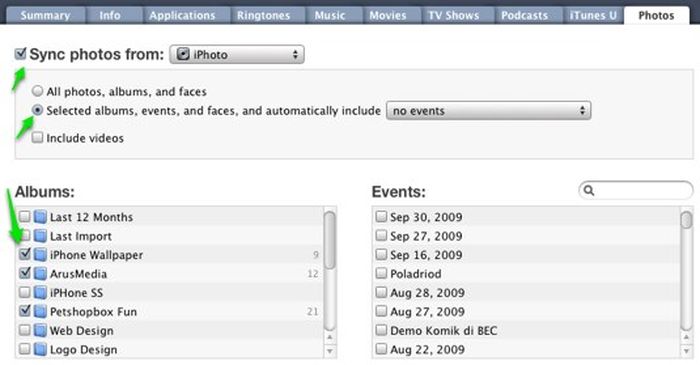The height and width of the screenshot is (365, 700).
Task: Click photo count 9 beside iPhone Wallpaper
Action: point(316,255)
